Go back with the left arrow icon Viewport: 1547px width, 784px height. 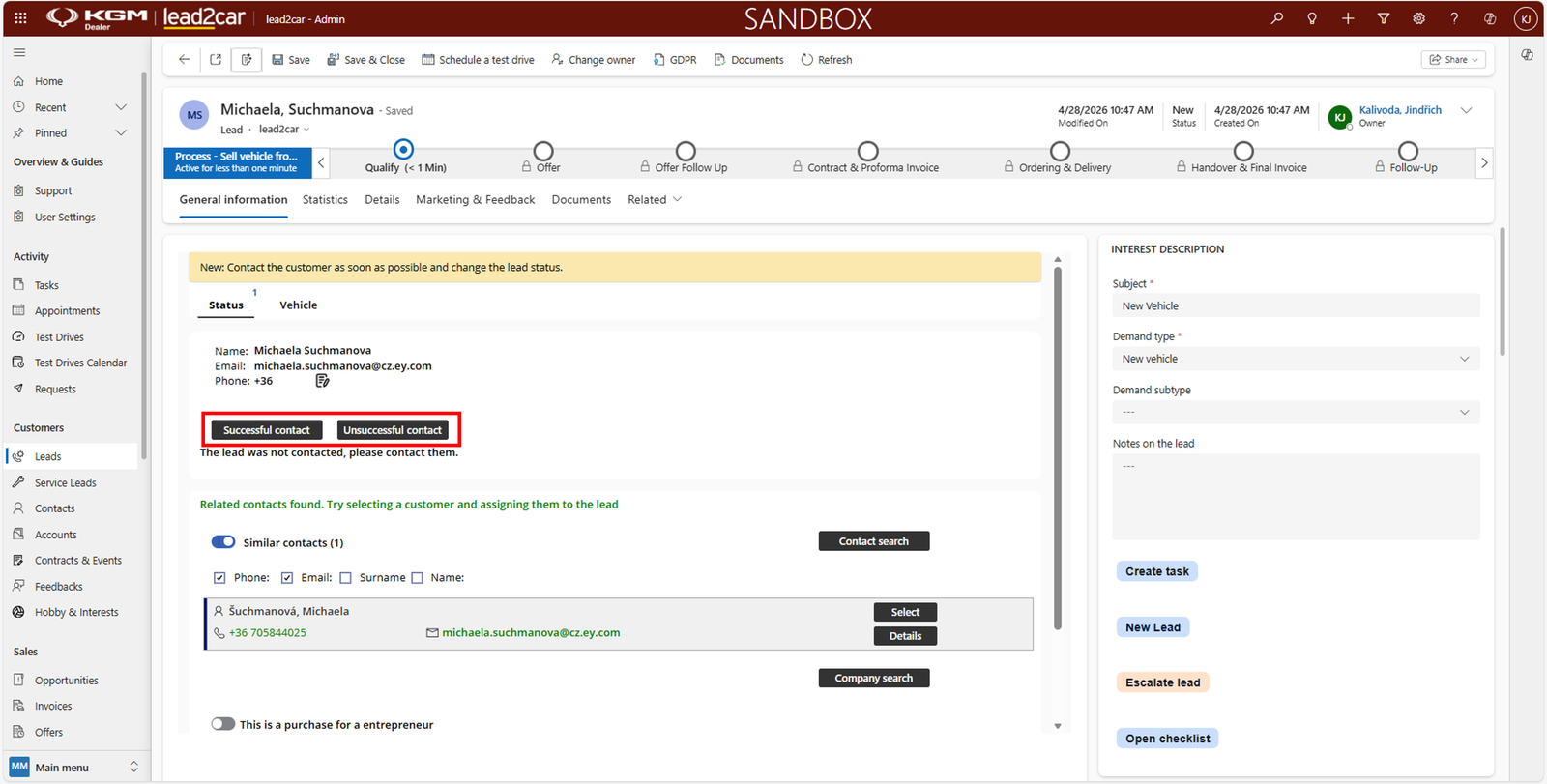[x=184, y=60]
